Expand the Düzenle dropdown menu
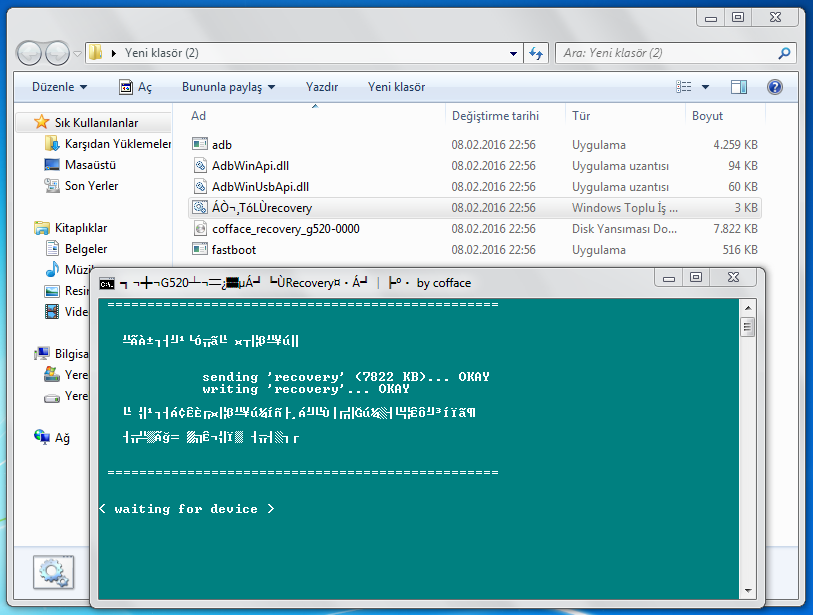The image size is (813, 615). pyautogui.click(x=59, y=87)
